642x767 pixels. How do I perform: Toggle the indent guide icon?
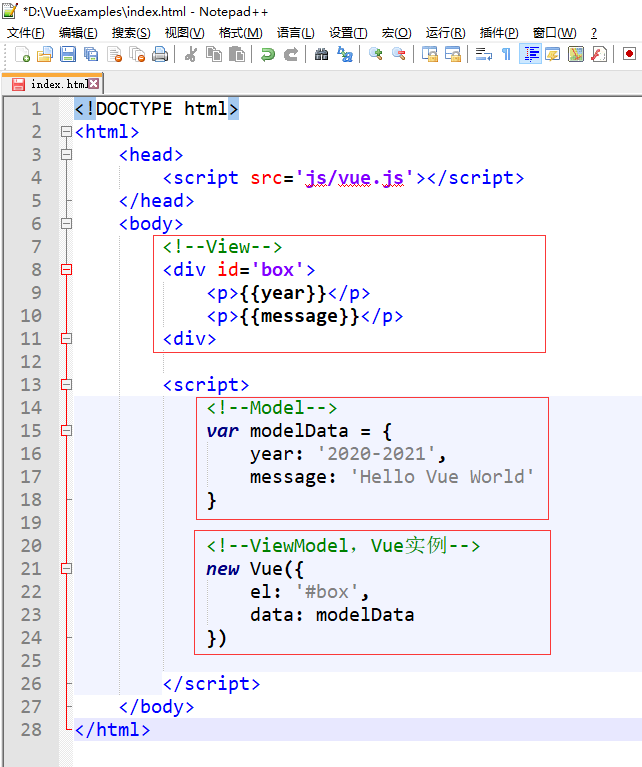pos(530,54)
